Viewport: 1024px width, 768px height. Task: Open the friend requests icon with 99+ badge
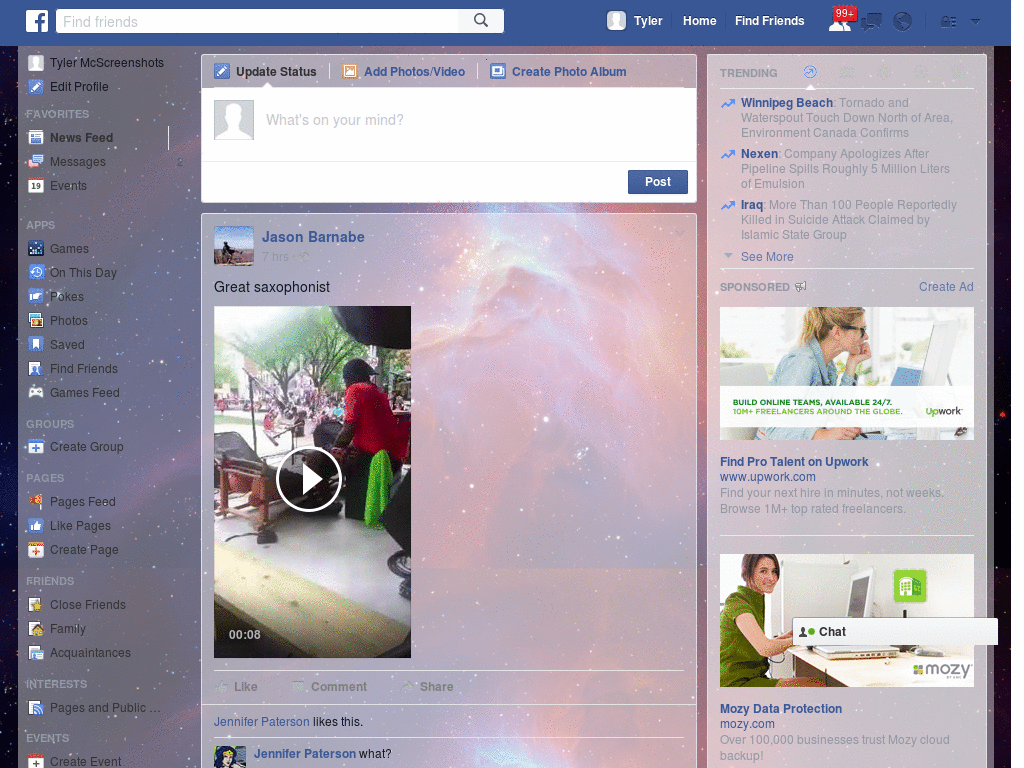click(840, 21)
